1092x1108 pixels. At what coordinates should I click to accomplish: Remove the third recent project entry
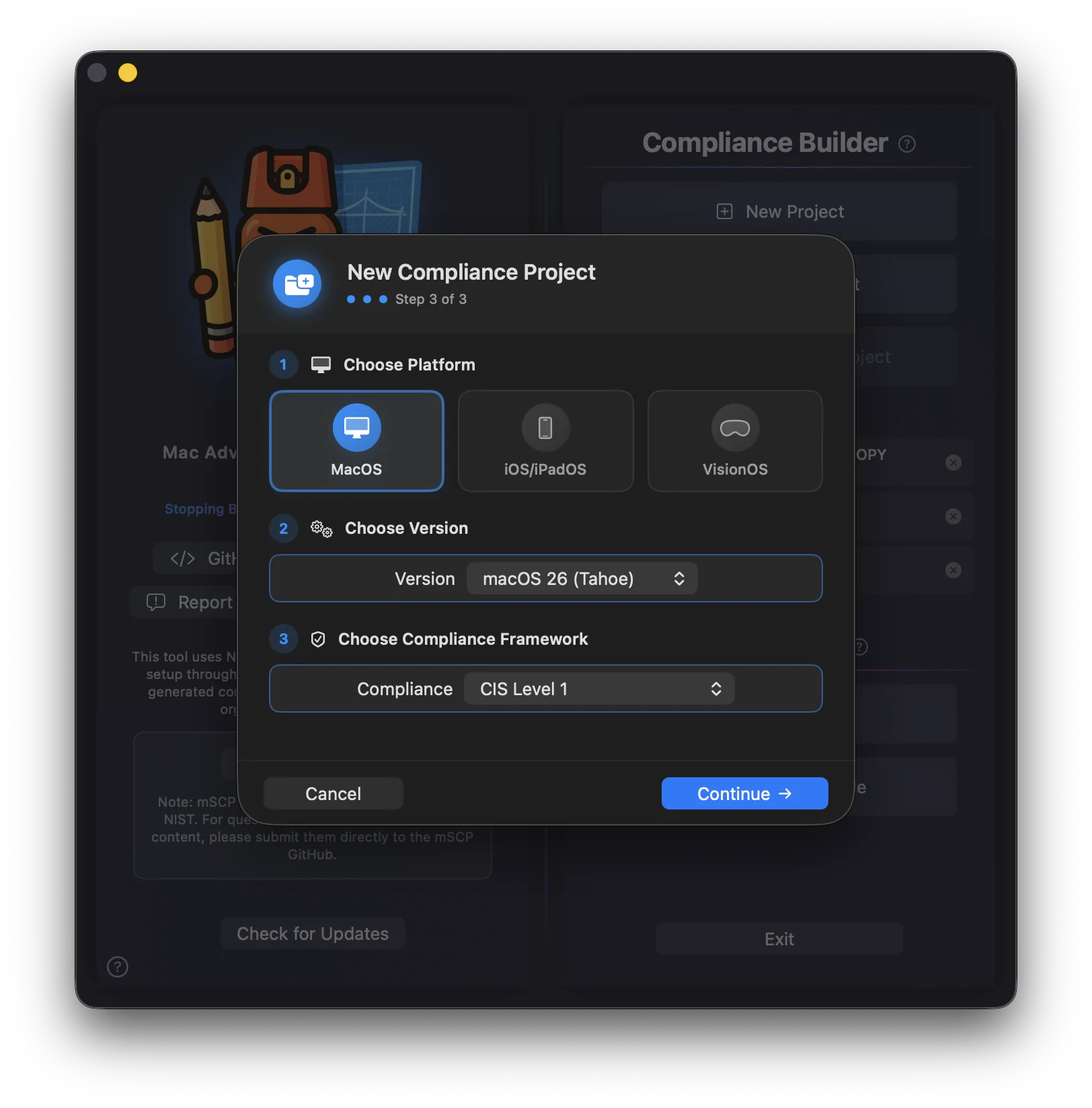tap(953, 570)
